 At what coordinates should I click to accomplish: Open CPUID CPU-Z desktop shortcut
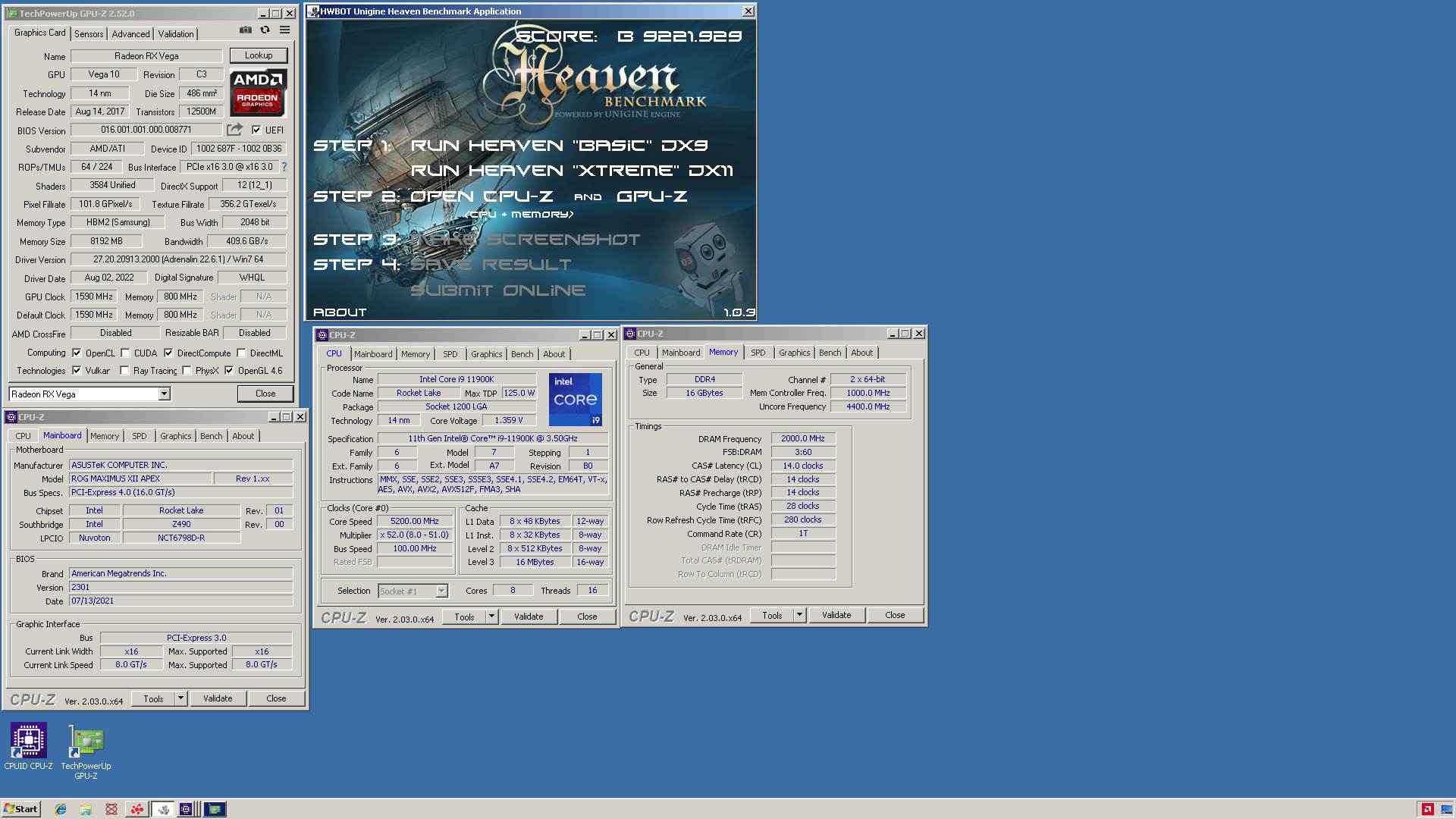[x=28, y=746]
